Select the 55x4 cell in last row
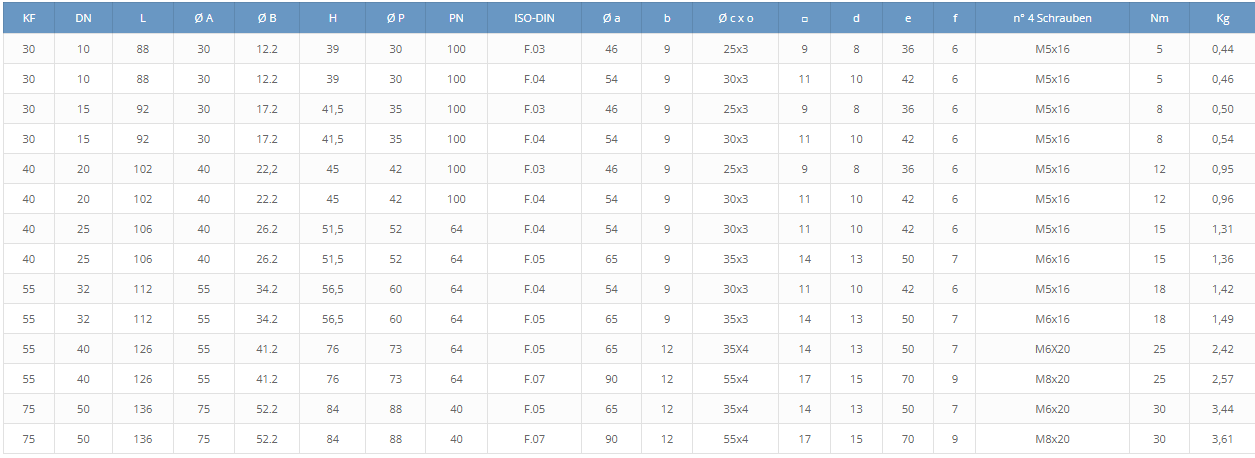1255x458 pixels. [736, 439]
